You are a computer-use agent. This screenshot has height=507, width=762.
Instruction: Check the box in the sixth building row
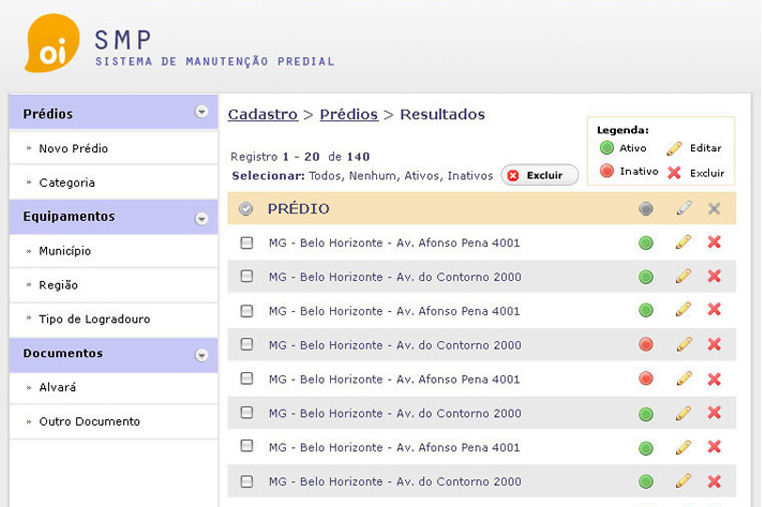(x=247, y=413)
